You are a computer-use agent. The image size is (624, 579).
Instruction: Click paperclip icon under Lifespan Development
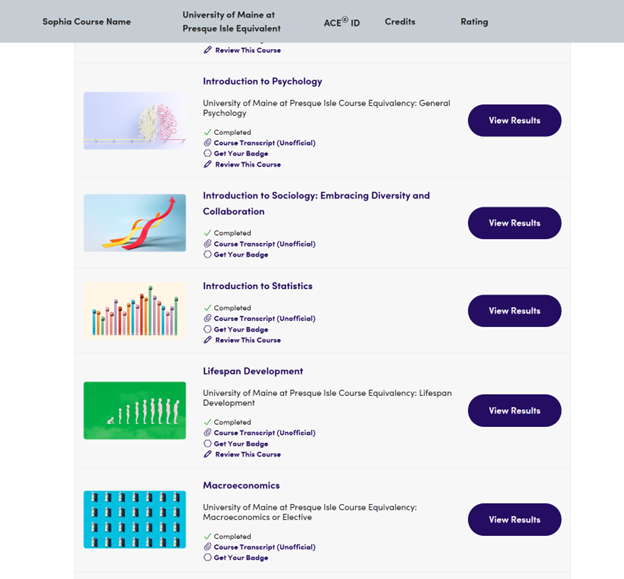coord(208,433)
